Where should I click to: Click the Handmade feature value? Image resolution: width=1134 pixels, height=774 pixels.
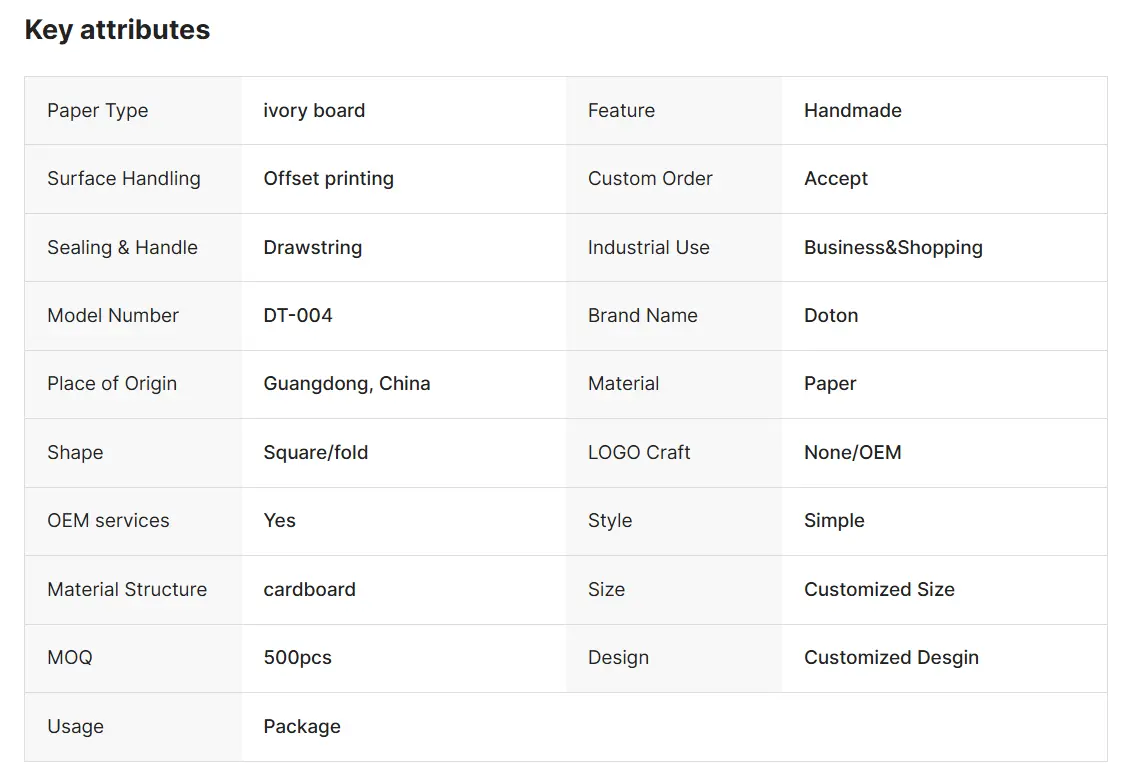[x=853, y=111]
